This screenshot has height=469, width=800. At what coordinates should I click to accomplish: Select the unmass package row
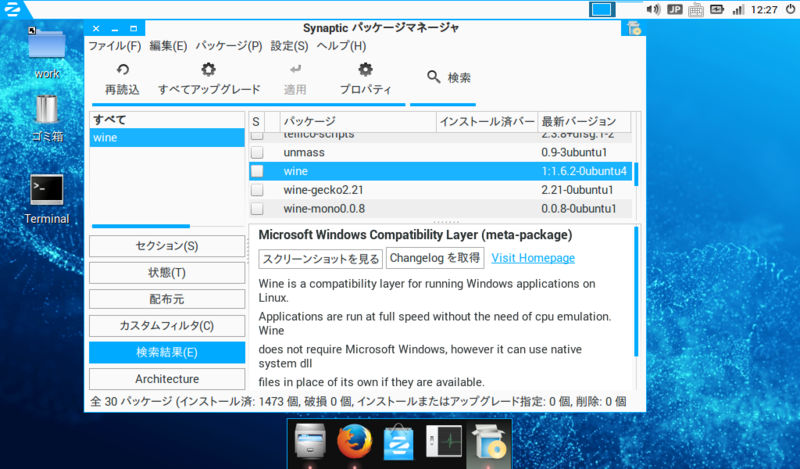[440, 153]
